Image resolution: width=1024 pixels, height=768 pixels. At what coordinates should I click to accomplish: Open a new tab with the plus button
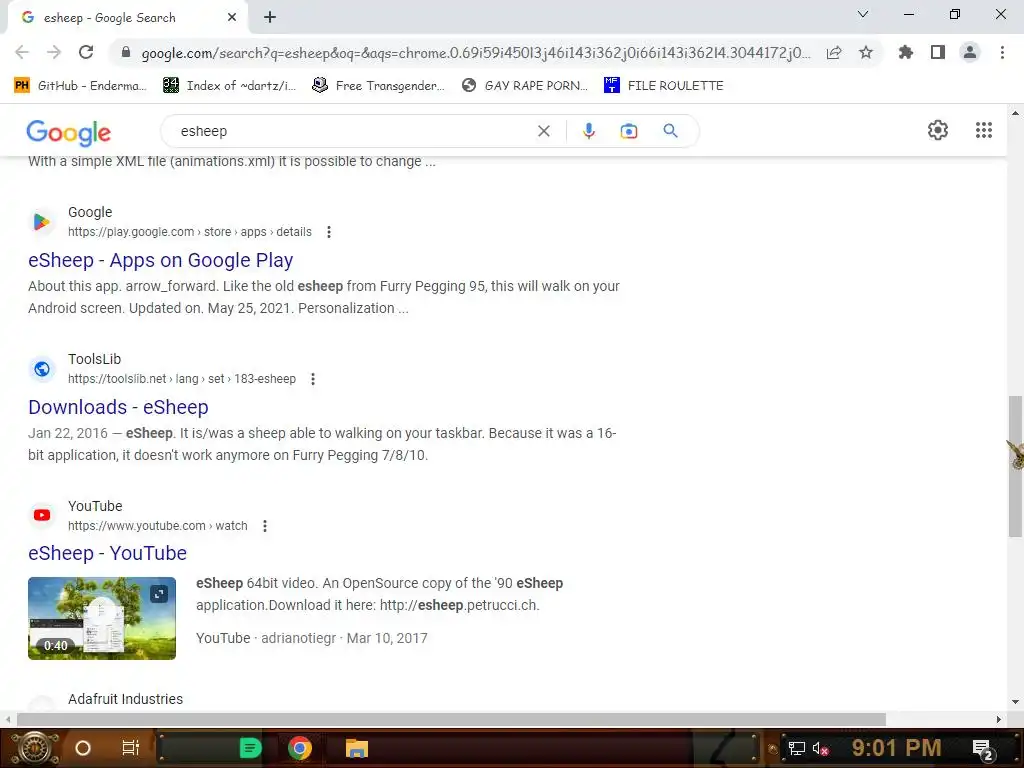(270, 18)
